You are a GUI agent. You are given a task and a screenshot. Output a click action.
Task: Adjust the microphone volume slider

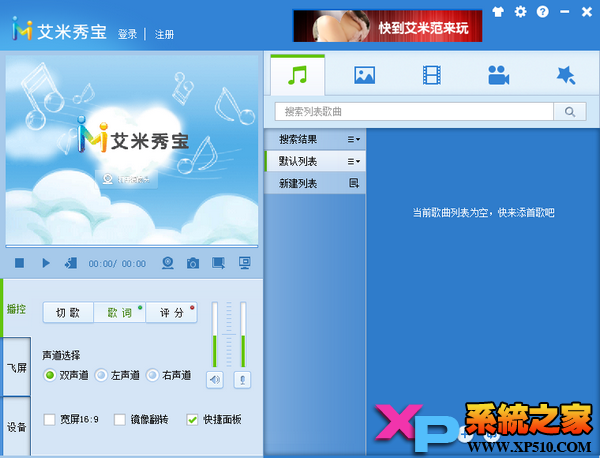(x=243, y=335)
